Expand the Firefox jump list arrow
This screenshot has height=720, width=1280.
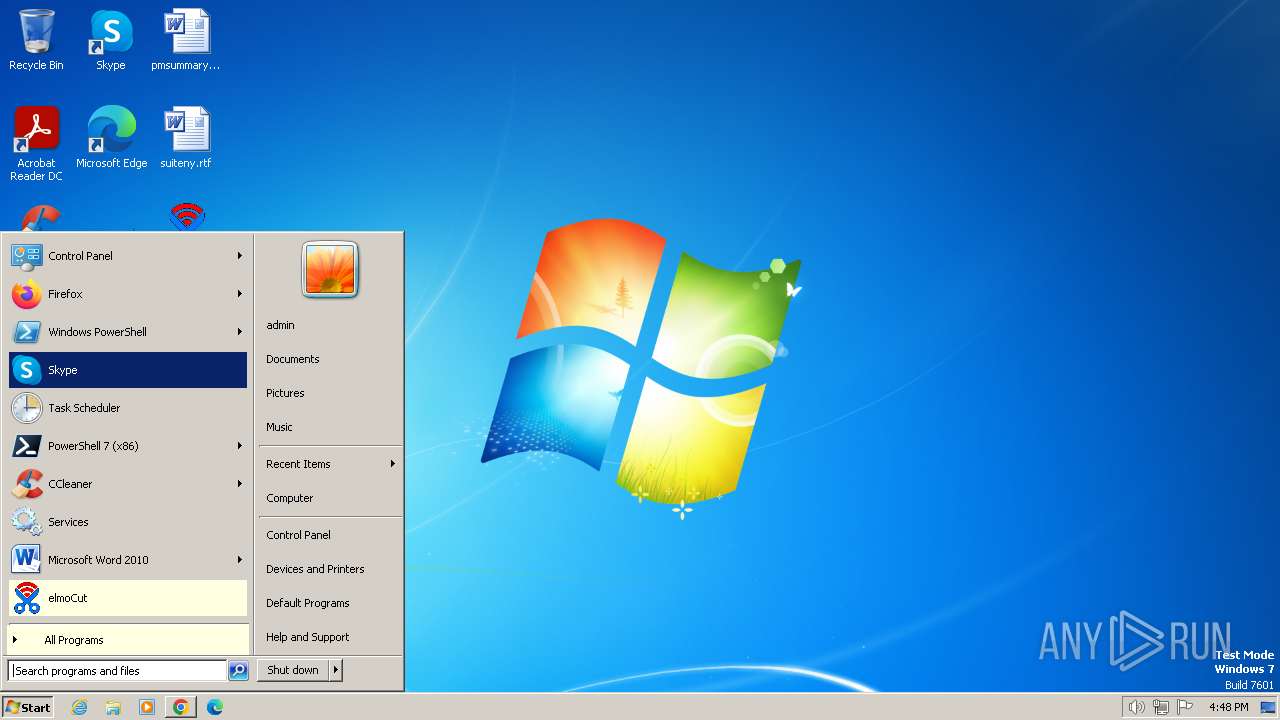[x=240, y=294]
